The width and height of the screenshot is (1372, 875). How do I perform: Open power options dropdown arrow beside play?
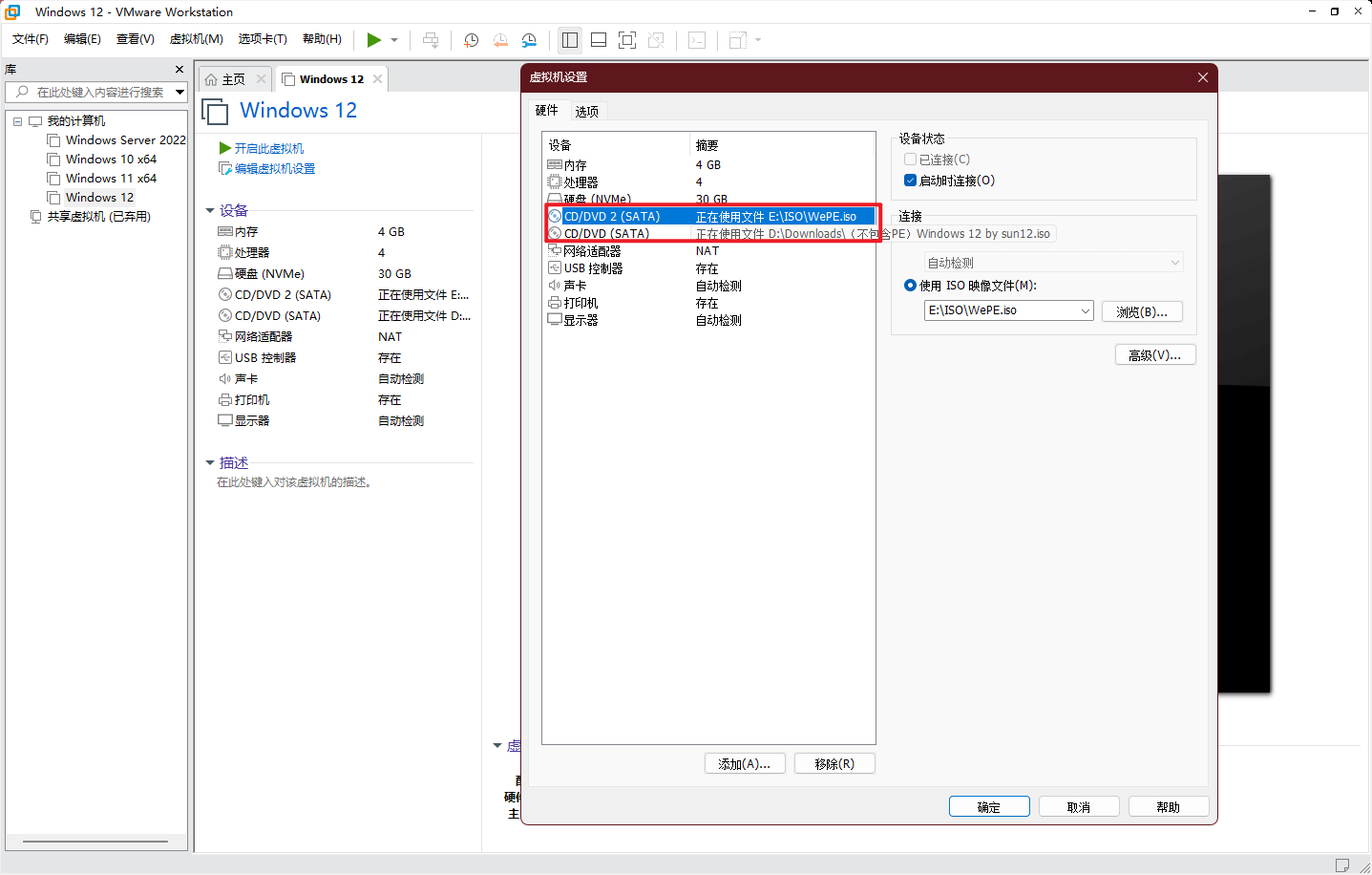pyautogui.click(x=394, y=40)
